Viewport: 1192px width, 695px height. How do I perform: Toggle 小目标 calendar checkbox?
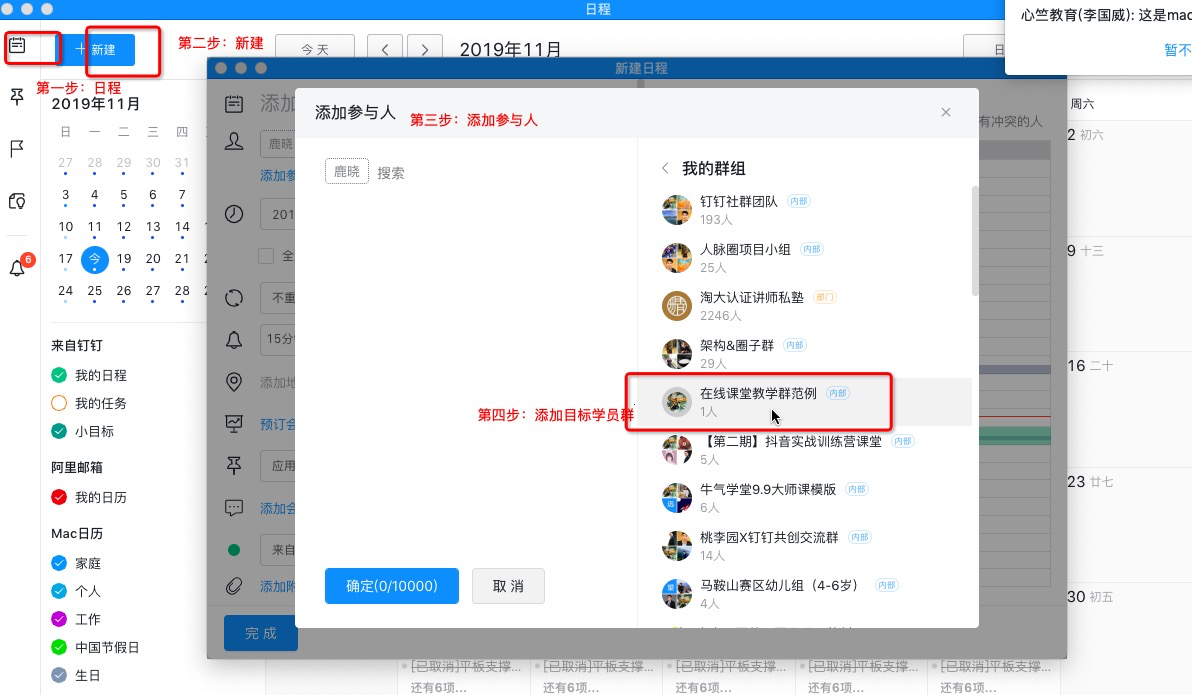pyautogui.click(x=59, y=431)
